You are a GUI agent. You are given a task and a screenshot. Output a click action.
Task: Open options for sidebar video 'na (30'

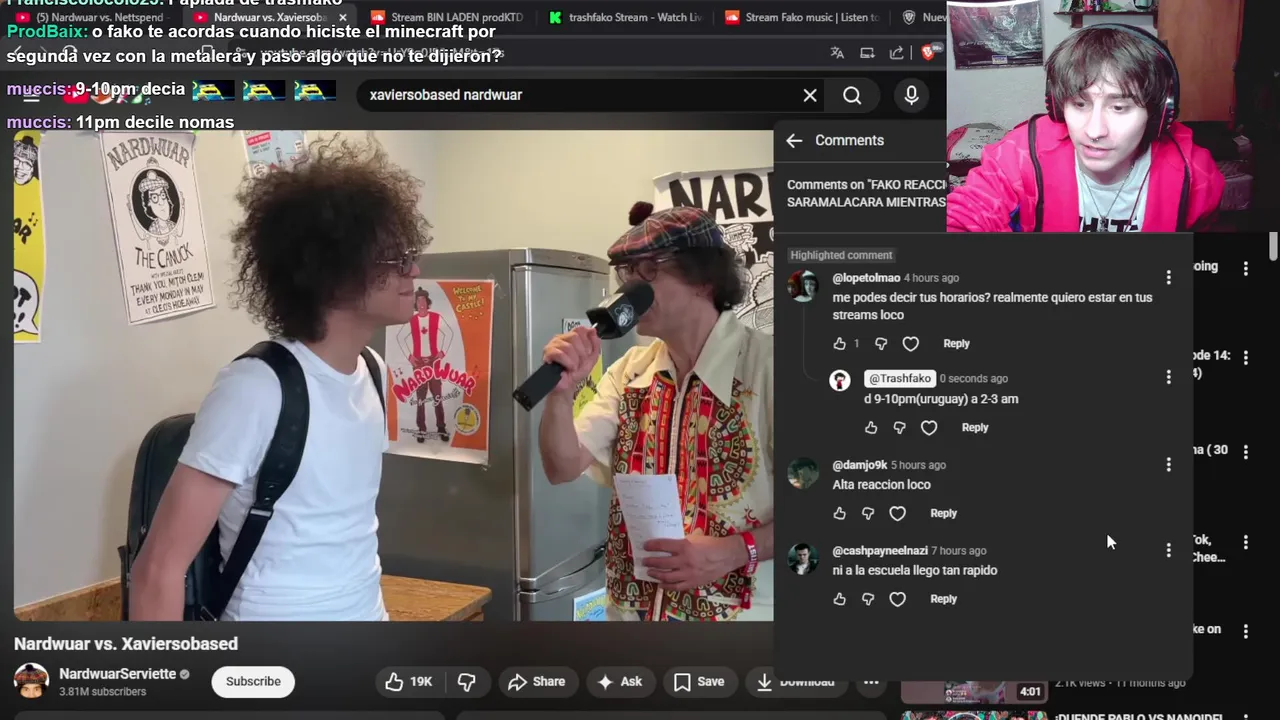pos(1245,452)
